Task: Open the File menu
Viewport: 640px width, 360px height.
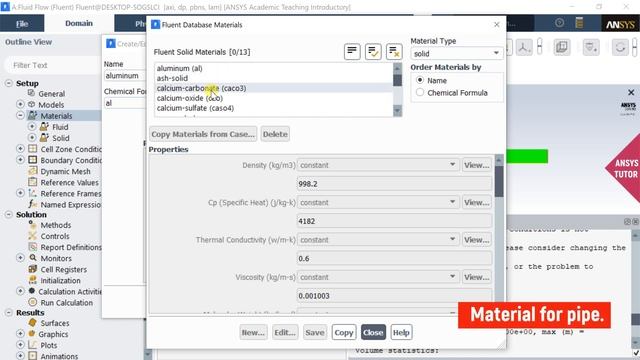Action: click(22, 24)
